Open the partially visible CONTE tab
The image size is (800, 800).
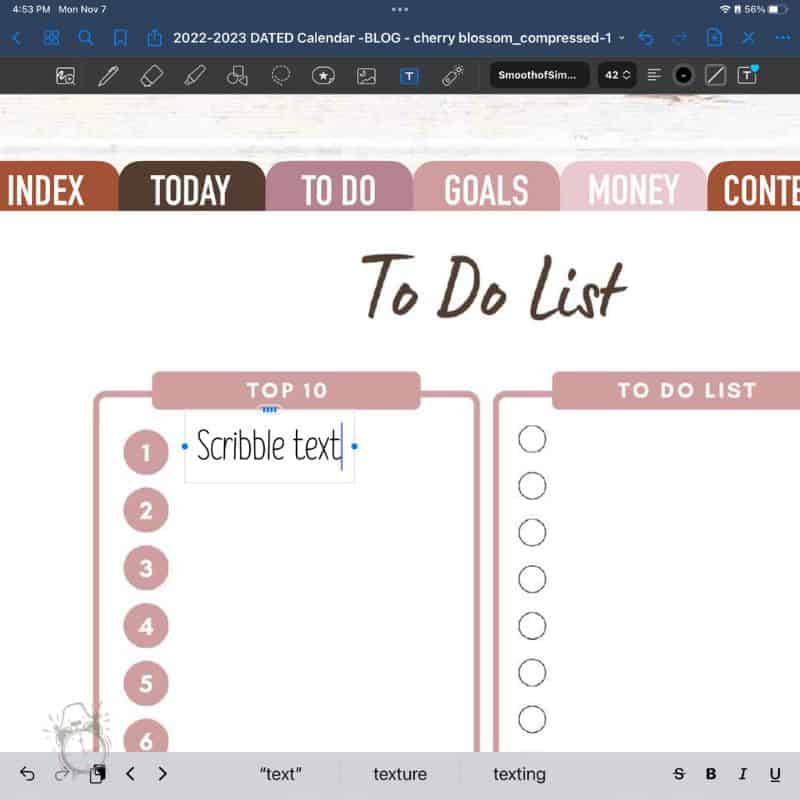coord(754,187)
